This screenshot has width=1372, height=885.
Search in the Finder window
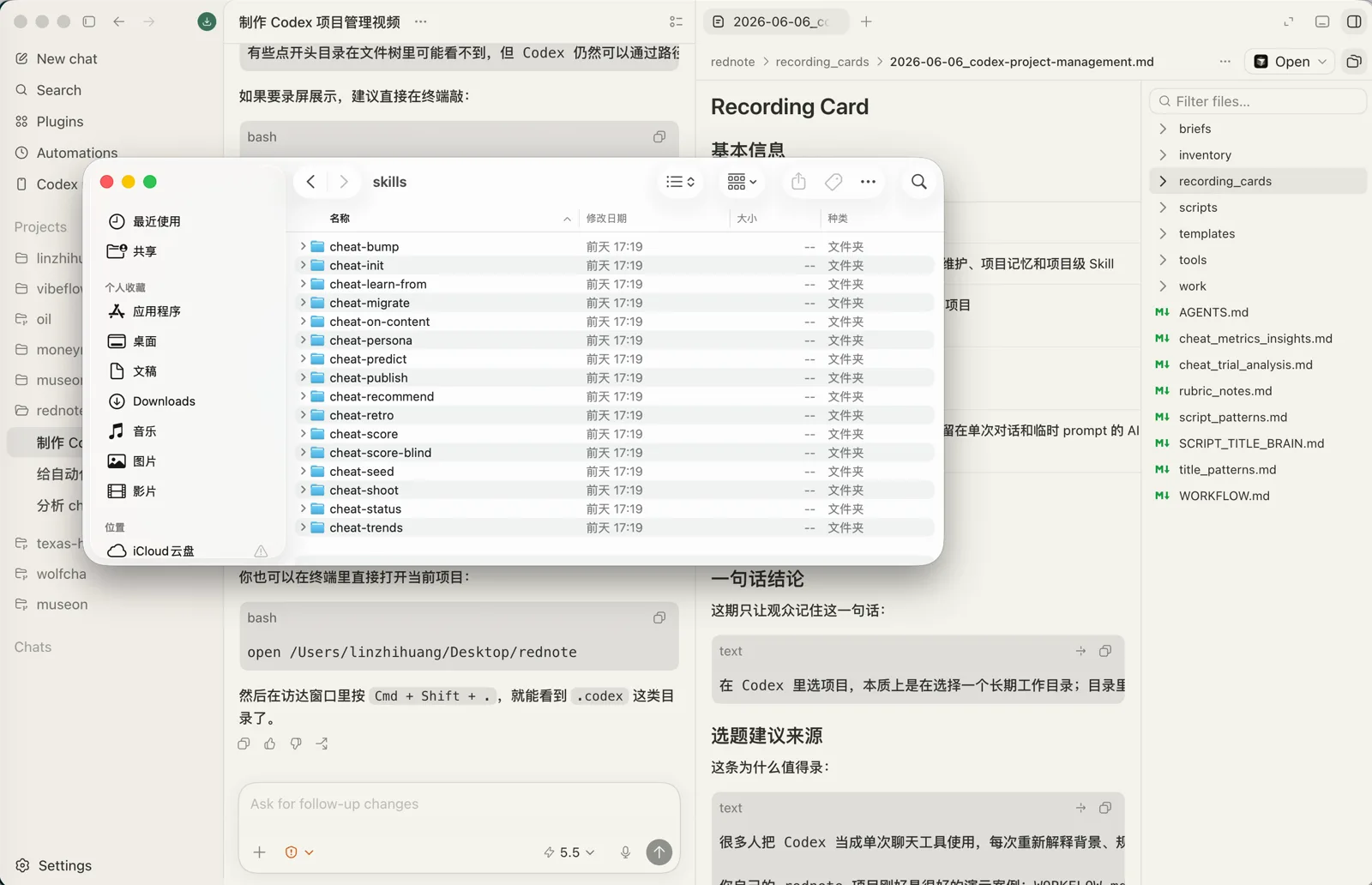[x=918, y=182]
